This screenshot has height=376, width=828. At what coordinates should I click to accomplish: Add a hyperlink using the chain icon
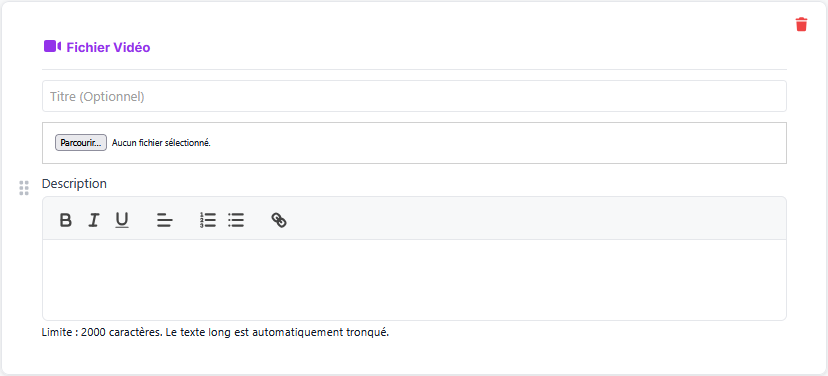[279, 220]
